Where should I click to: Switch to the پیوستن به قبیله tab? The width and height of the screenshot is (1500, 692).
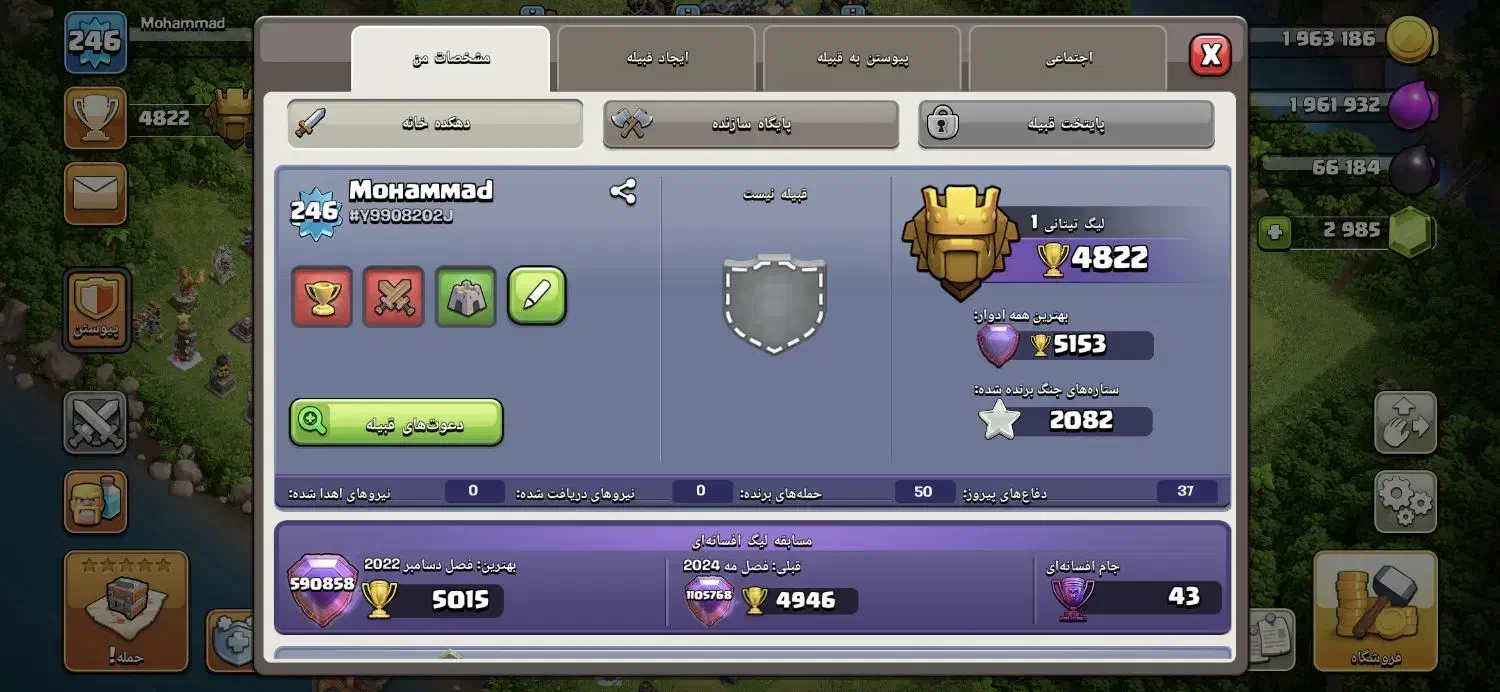tap(862, 59)
